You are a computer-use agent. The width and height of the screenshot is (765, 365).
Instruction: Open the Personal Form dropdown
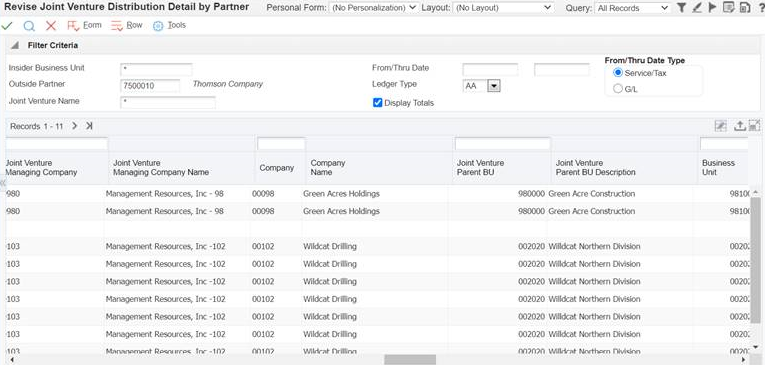tap(374, 8)
